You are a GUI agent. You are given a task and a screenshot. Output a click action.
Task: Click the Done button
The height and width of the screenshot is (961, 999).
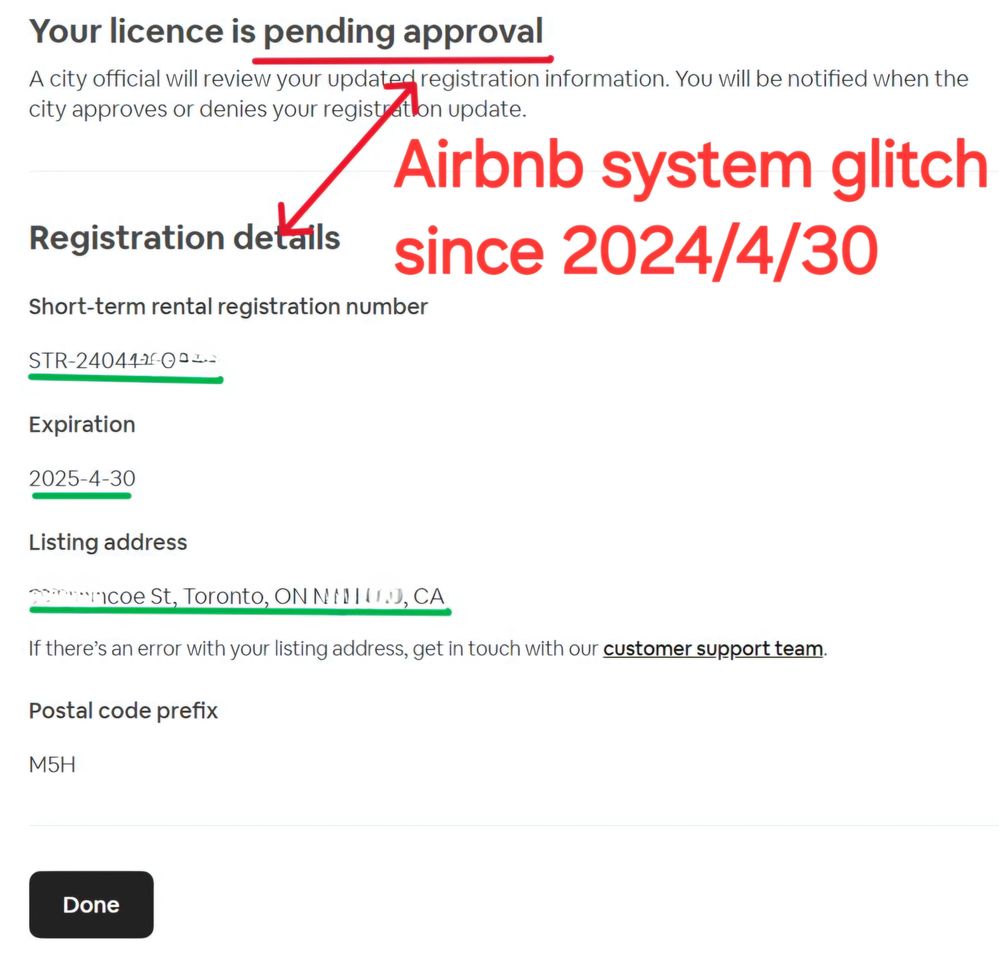click(x=91, y=904)
